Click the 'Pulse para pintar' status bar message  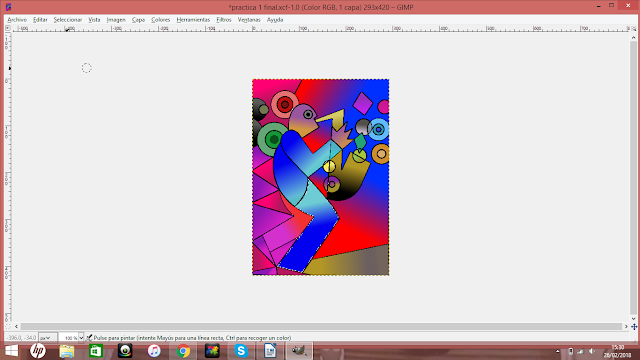(192, 338)
